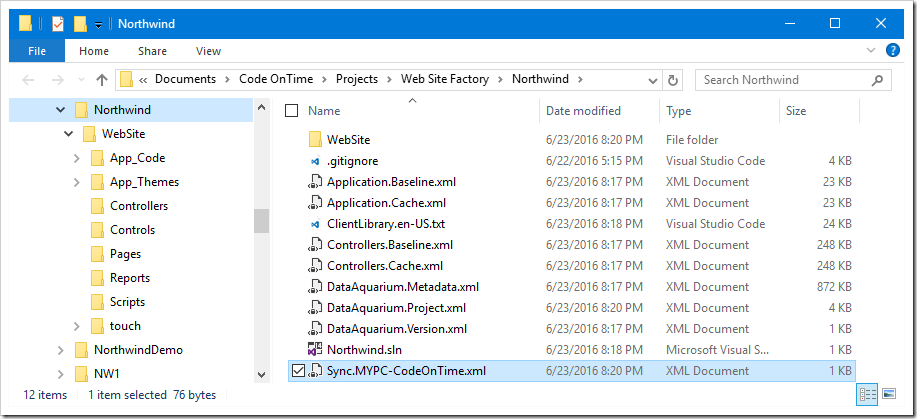Image resolution: width=917 pixels, height=419 pixels.
Task: Sort by the Name column header
Action: [x=324, y=111]
